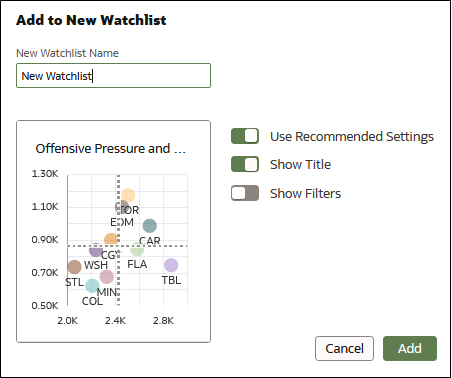The height and width of the screenshot is (378, 452).
Task: Click the Offensive Pressure chart title
Action: click(x=110, y=149)
